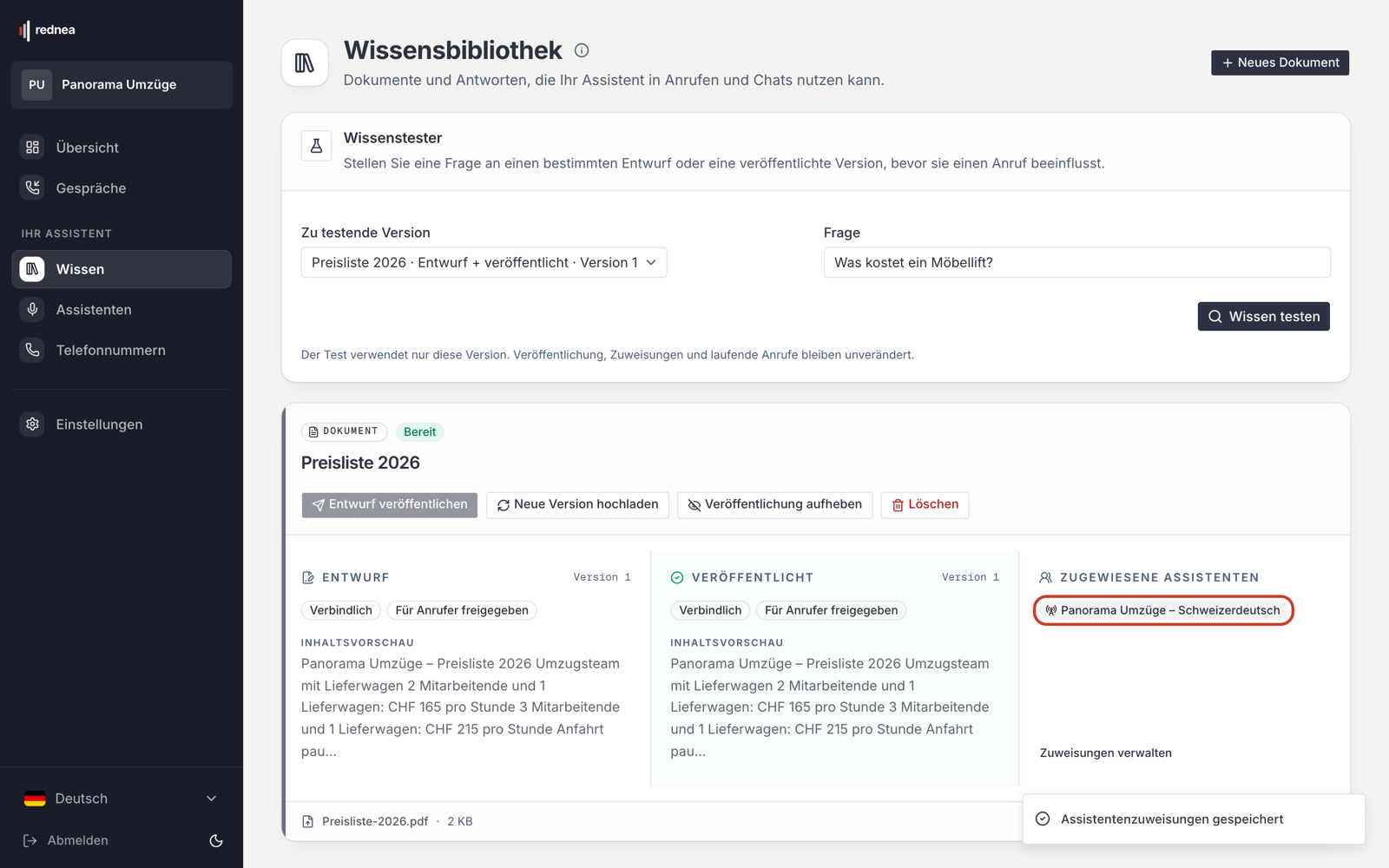Go to Übersicht in the sidebar
The image size is (1389, 868).
[x=122, y=148]
